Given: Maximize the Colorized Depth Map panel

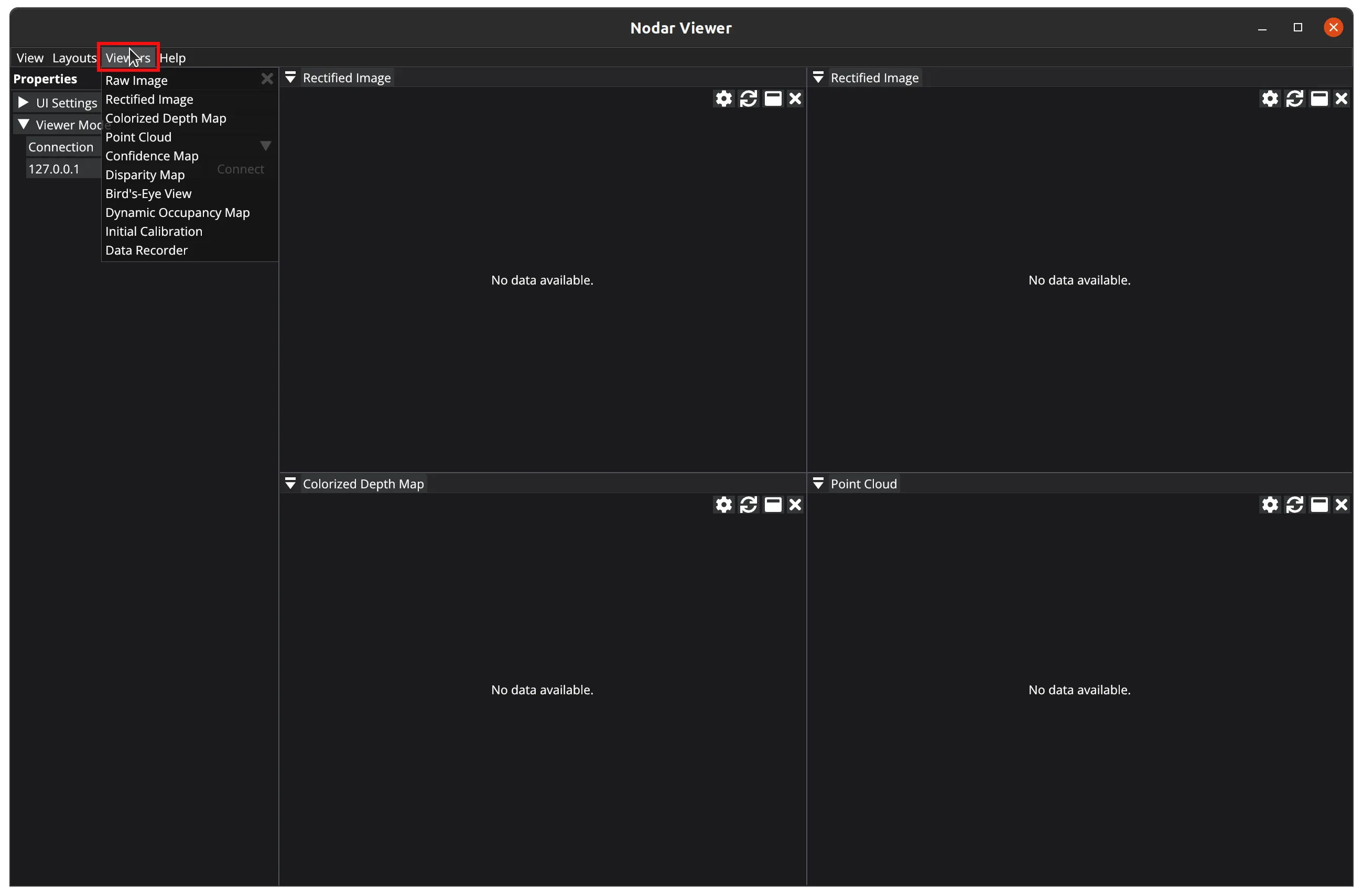Looking at the screenshot, I should click(x=773, y=505).
